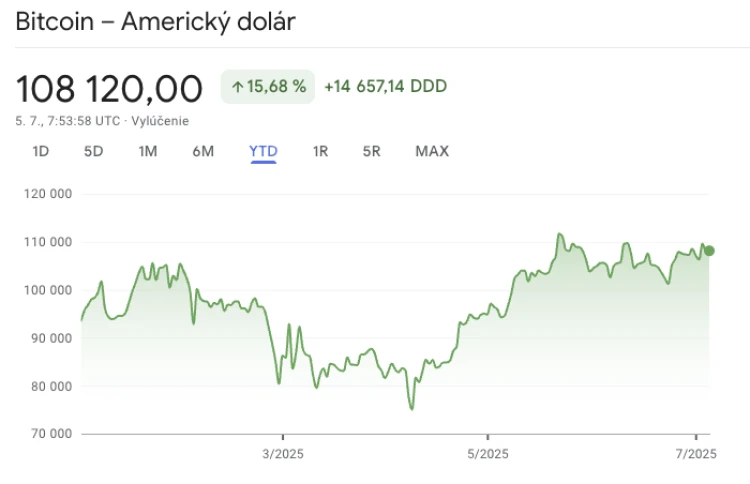Screen dimensions: 750x484
Task: Click the green up arrow icon
Action: (238, 87)
